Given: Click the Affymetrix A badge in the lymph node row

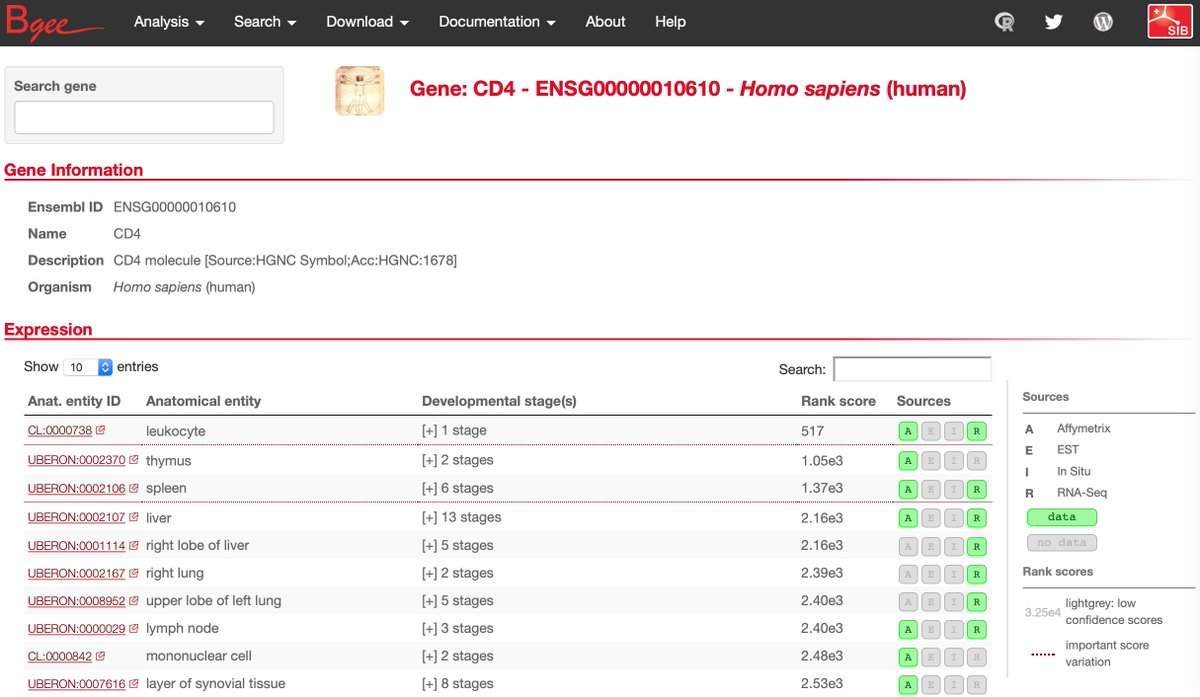Looking at the screenshot, I should 908,630.
